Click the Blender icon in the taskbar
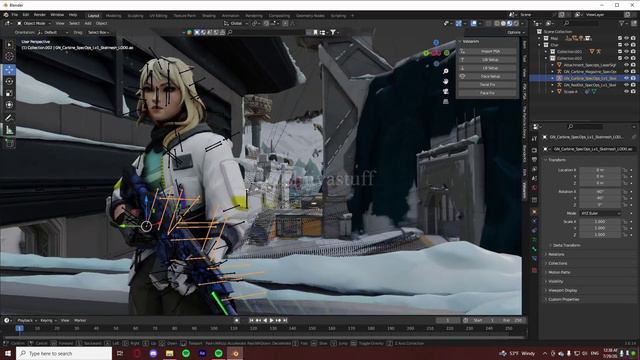Image resolution: width=640 pixels, height=360 pixels. click(235, 353)
